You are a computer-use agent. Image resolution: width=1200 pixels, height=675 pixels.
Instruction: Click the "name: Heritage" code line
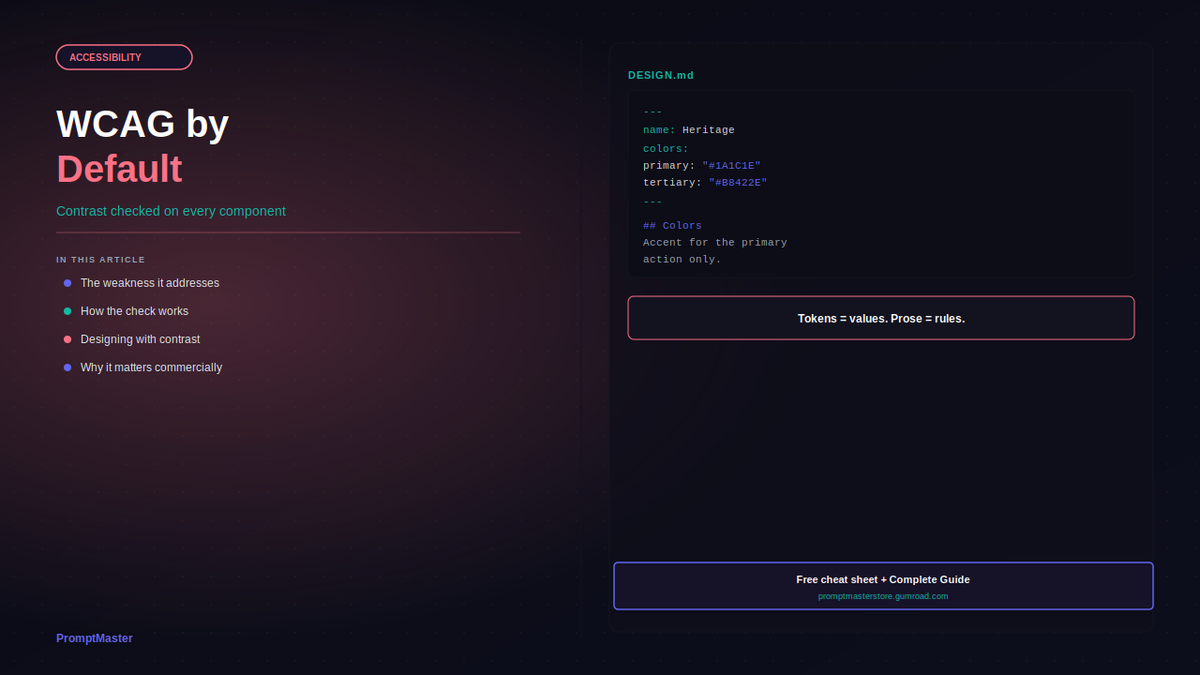[689, 130]
